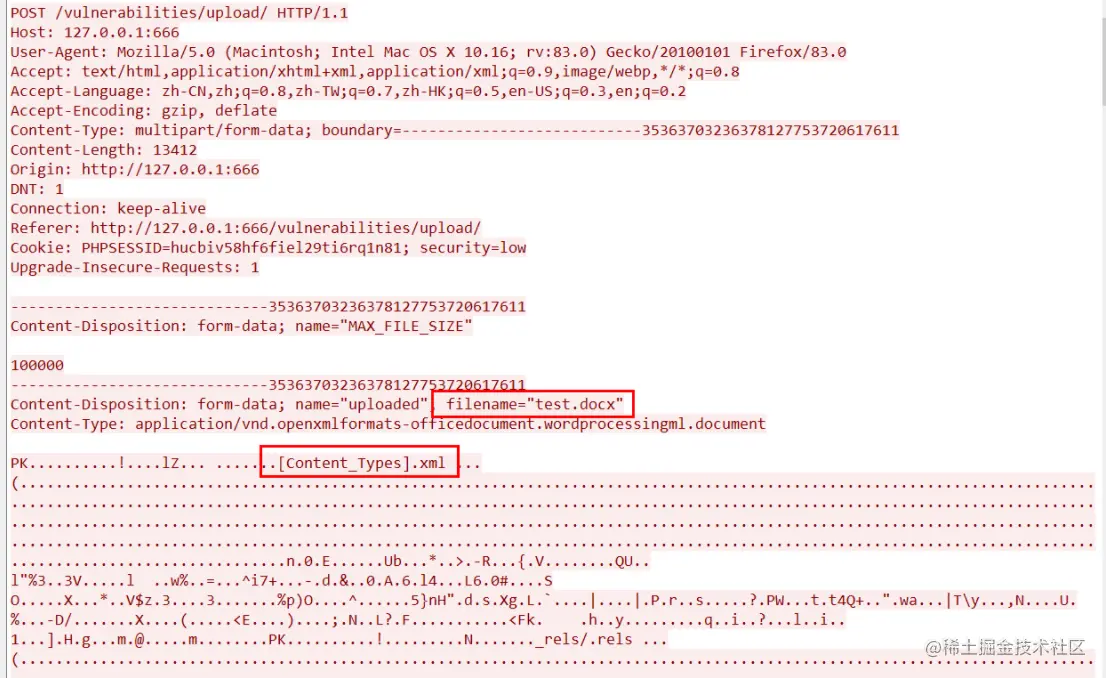Click the Accept-Encoding gzip, deflate line
The image size is (1106, 678).
coord(143,111)
